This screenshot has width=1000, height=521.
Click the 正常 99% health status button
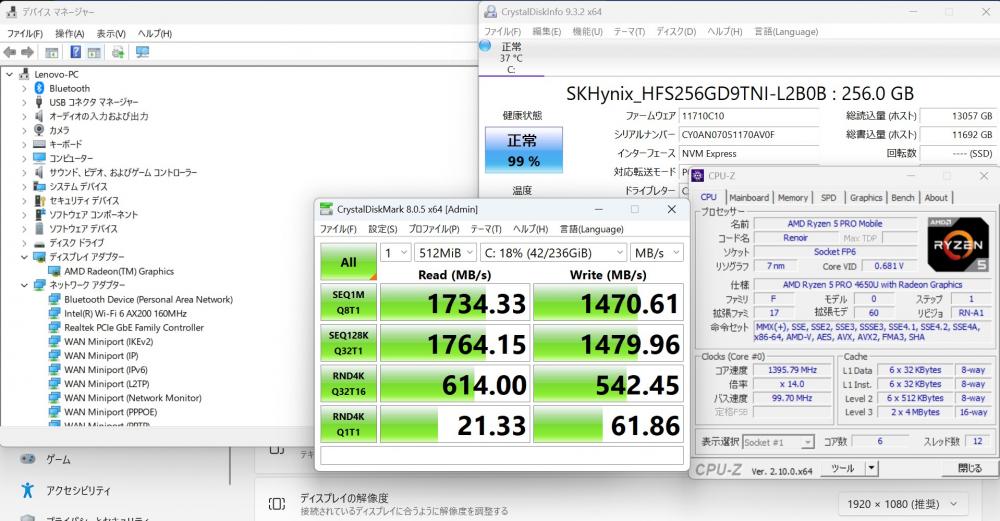[x=524, y=150]
